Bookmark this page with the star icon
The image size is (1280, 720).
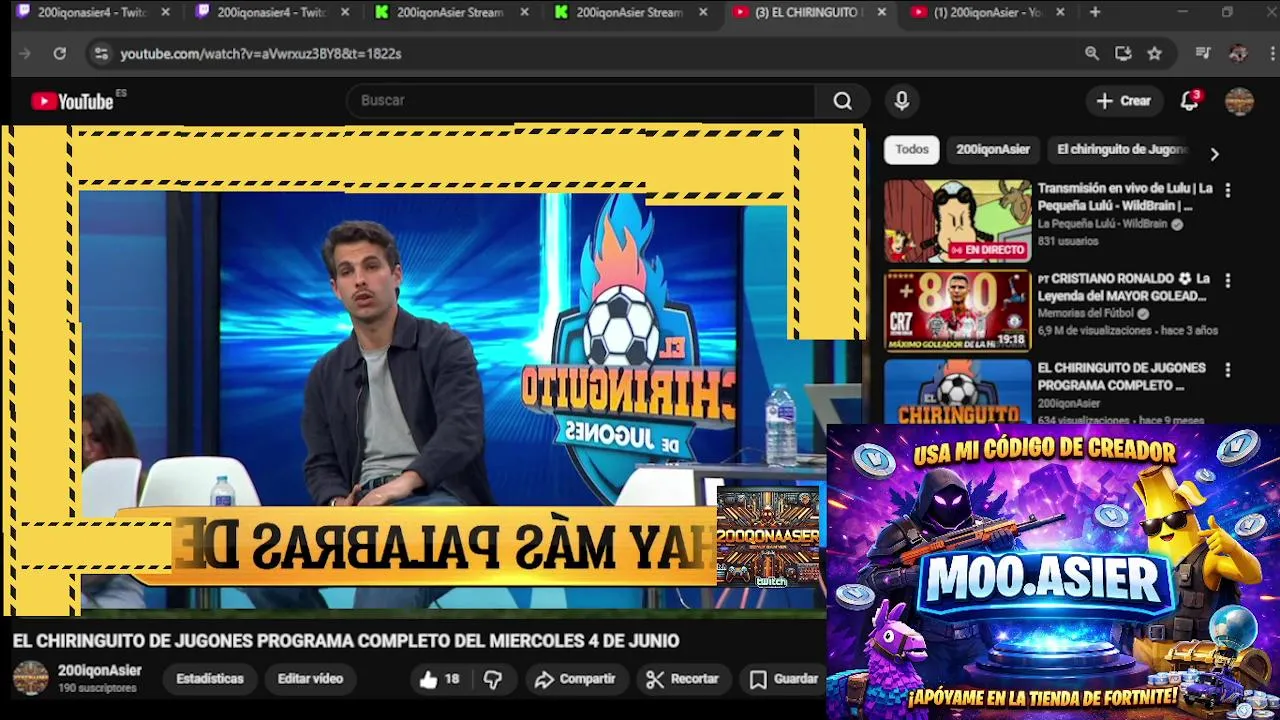[x=1155, y=54]
